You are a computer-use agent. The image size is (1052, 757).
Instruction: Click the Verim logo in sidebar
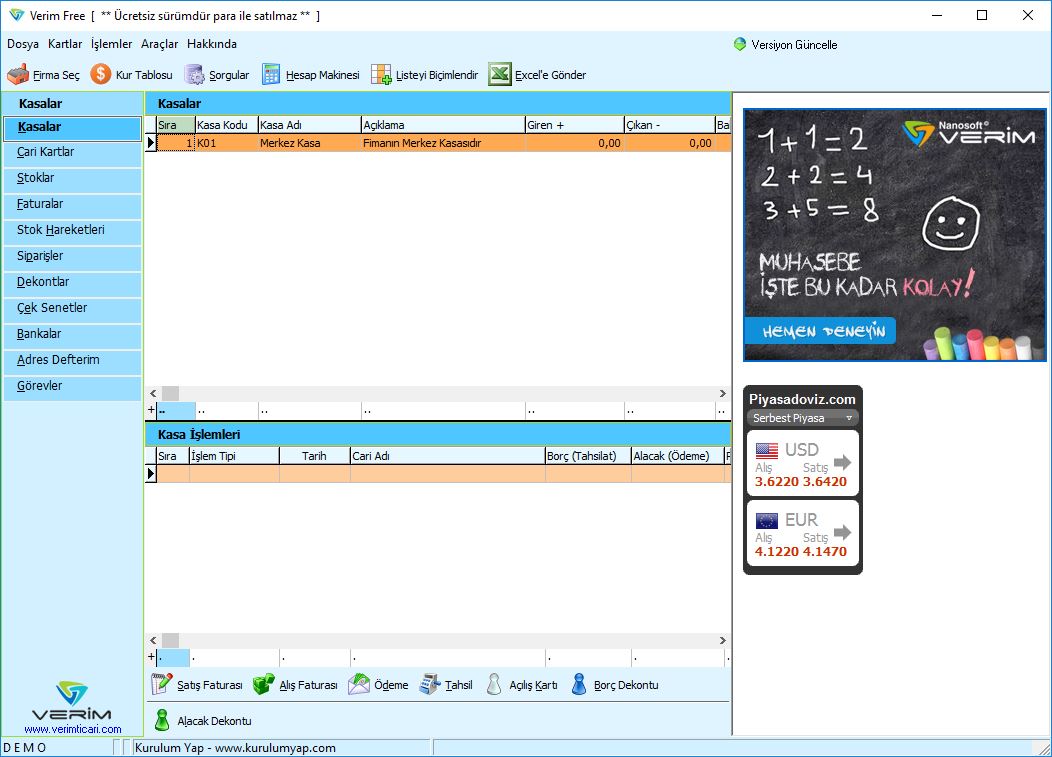tap(72, 701)
